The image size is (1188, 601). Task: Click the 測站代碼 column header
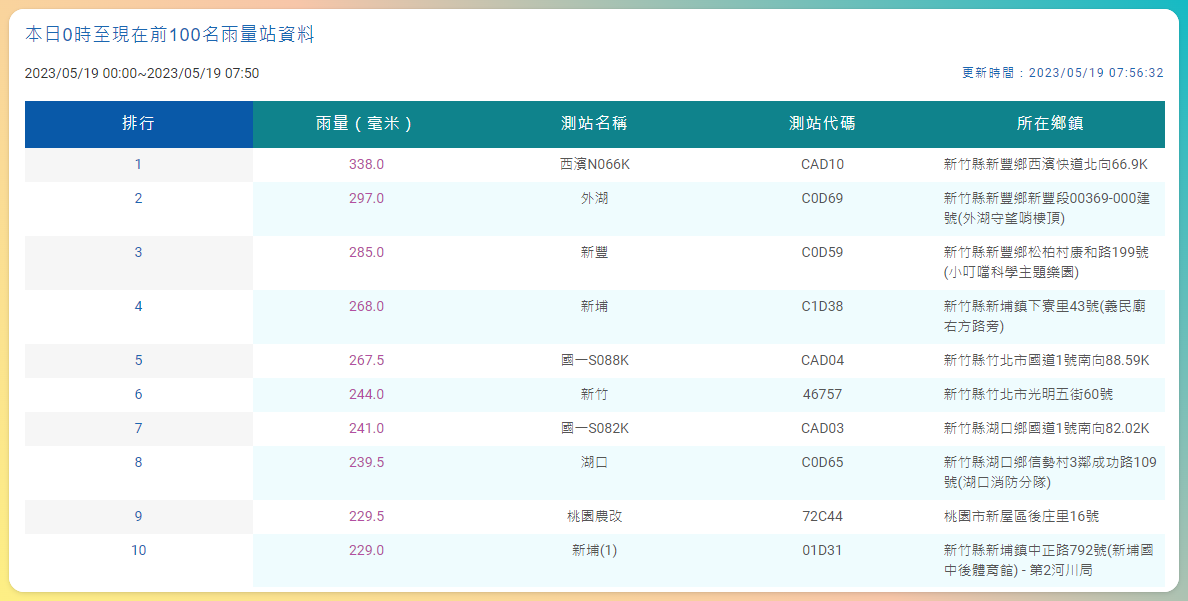[822, 124]
